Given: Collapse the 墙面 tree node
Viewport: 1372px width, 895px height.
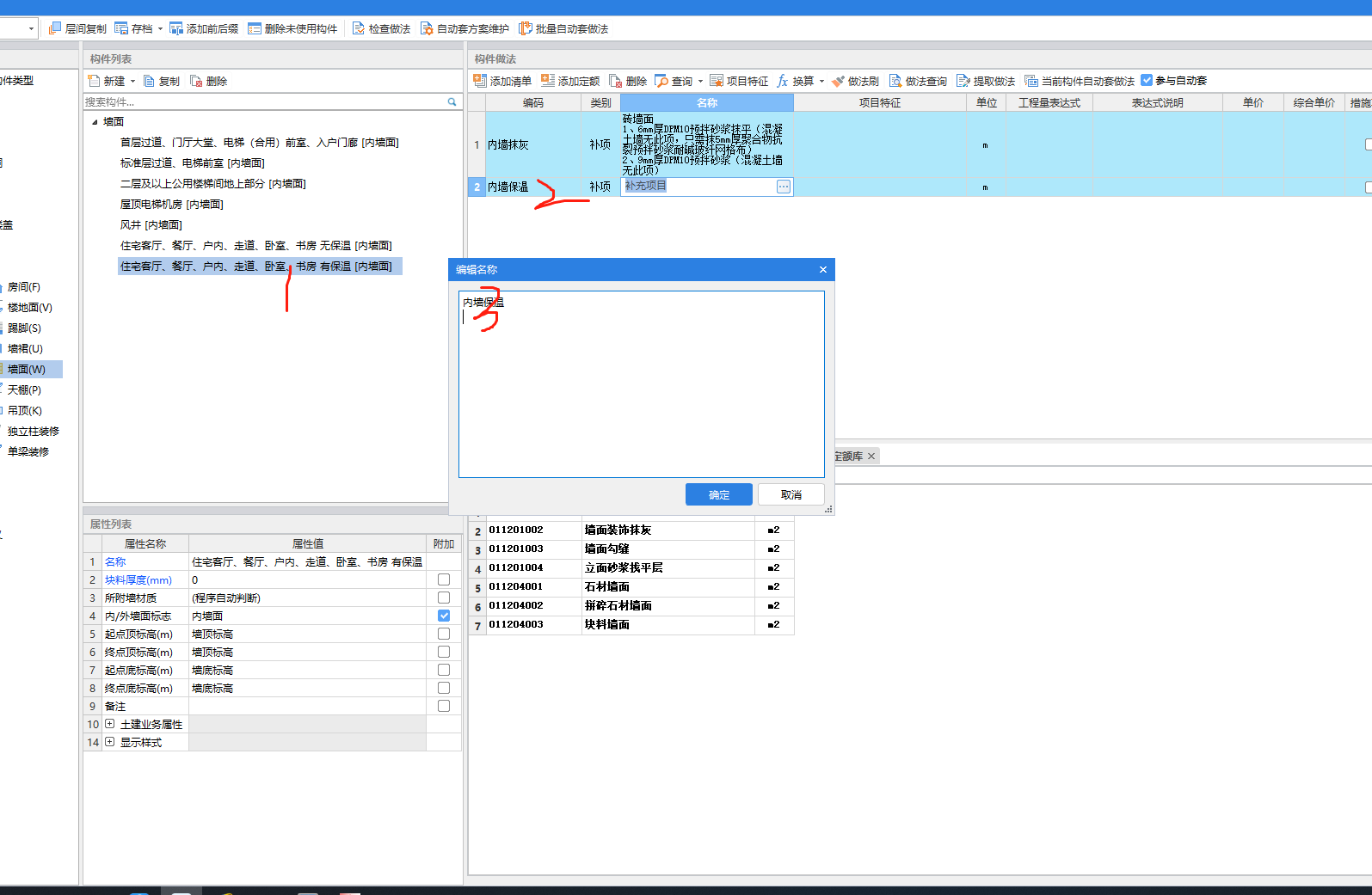Looking at the screenshot, I should pos(95,122).
